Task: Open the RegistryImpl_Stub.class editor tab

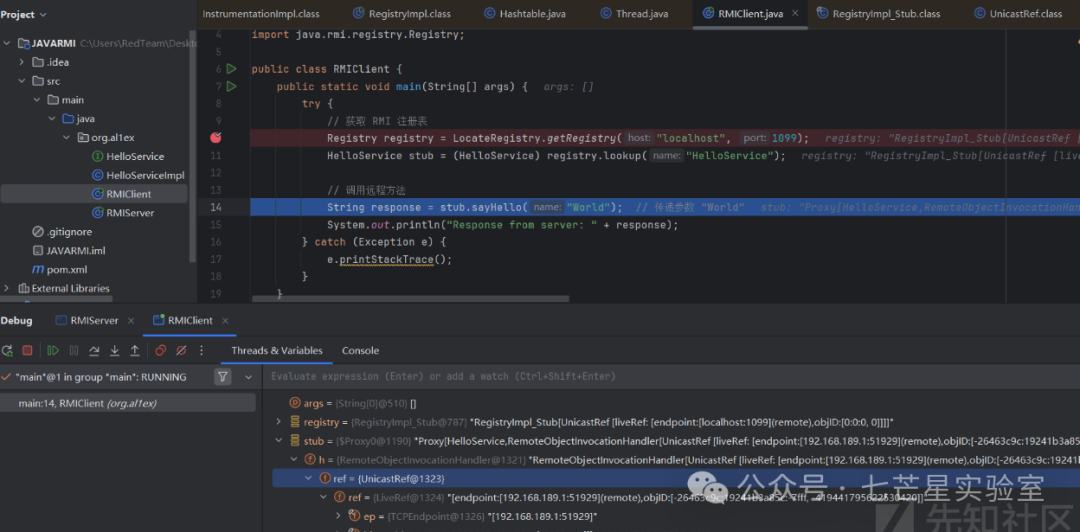Action: (878, 14)
